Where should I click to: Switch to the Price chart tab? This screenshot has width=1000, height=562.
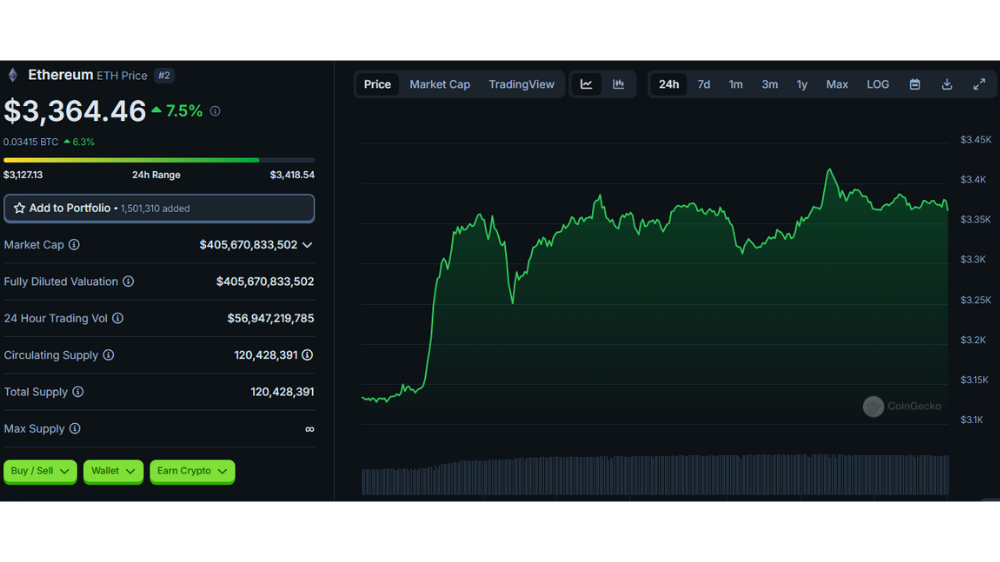(377, 84)
